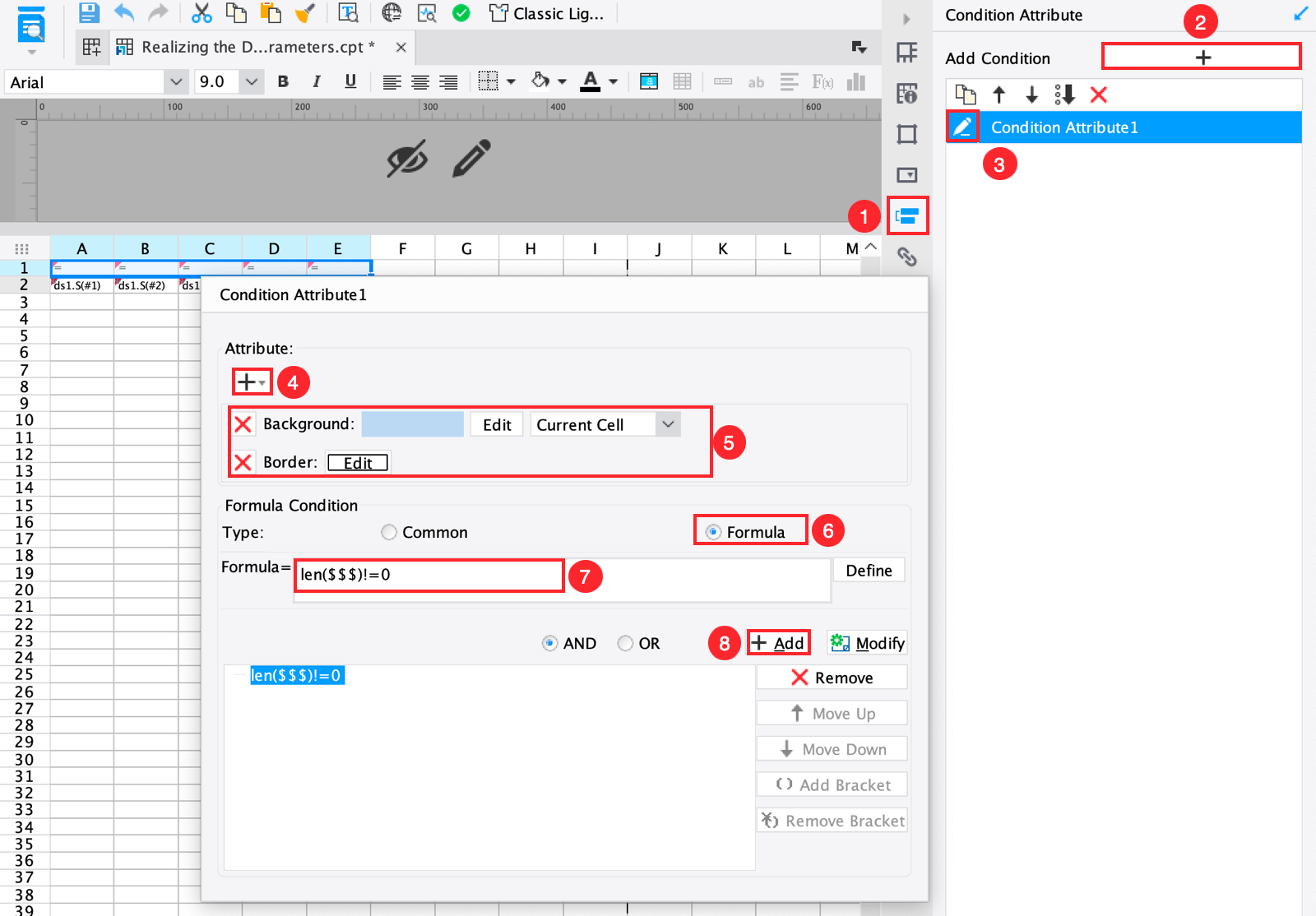Click the hidden-eye icon in the parameter pane
1316x916 pixels.
407,158
